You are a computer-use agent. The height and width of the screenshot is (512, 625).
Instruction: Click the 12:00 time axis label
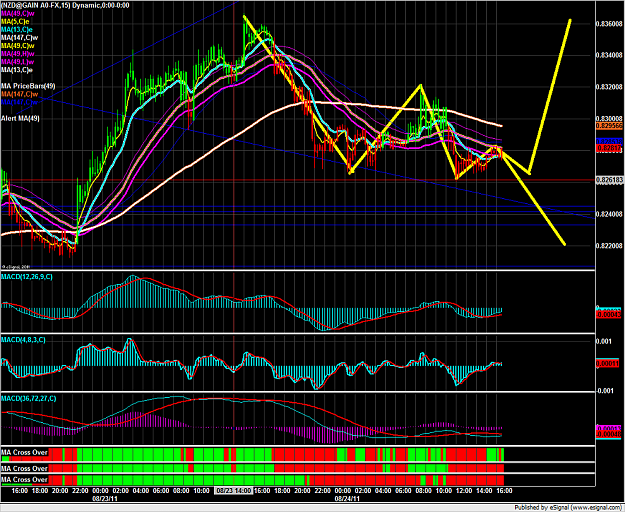[464, 490]
